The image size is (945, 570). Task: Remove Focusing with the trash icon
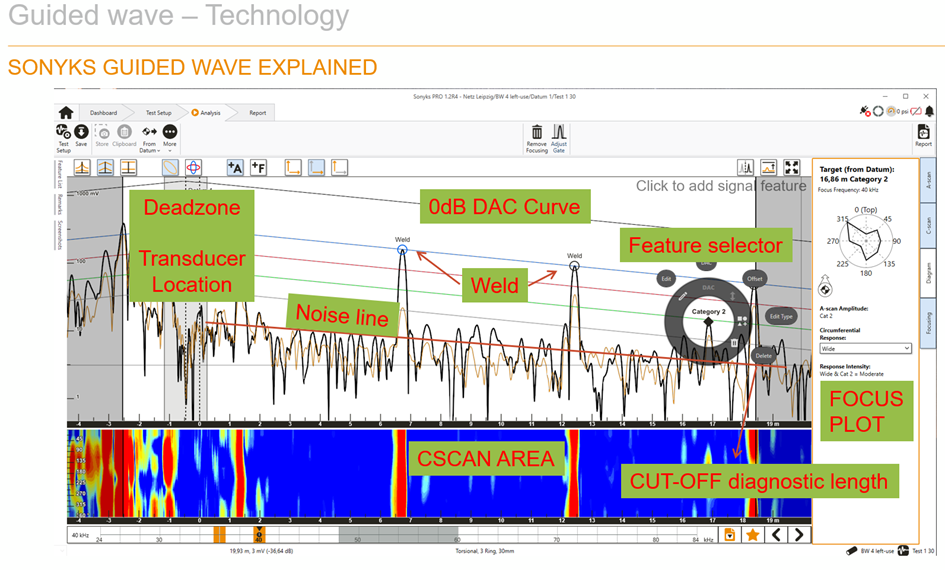click(x=536, y=139)
